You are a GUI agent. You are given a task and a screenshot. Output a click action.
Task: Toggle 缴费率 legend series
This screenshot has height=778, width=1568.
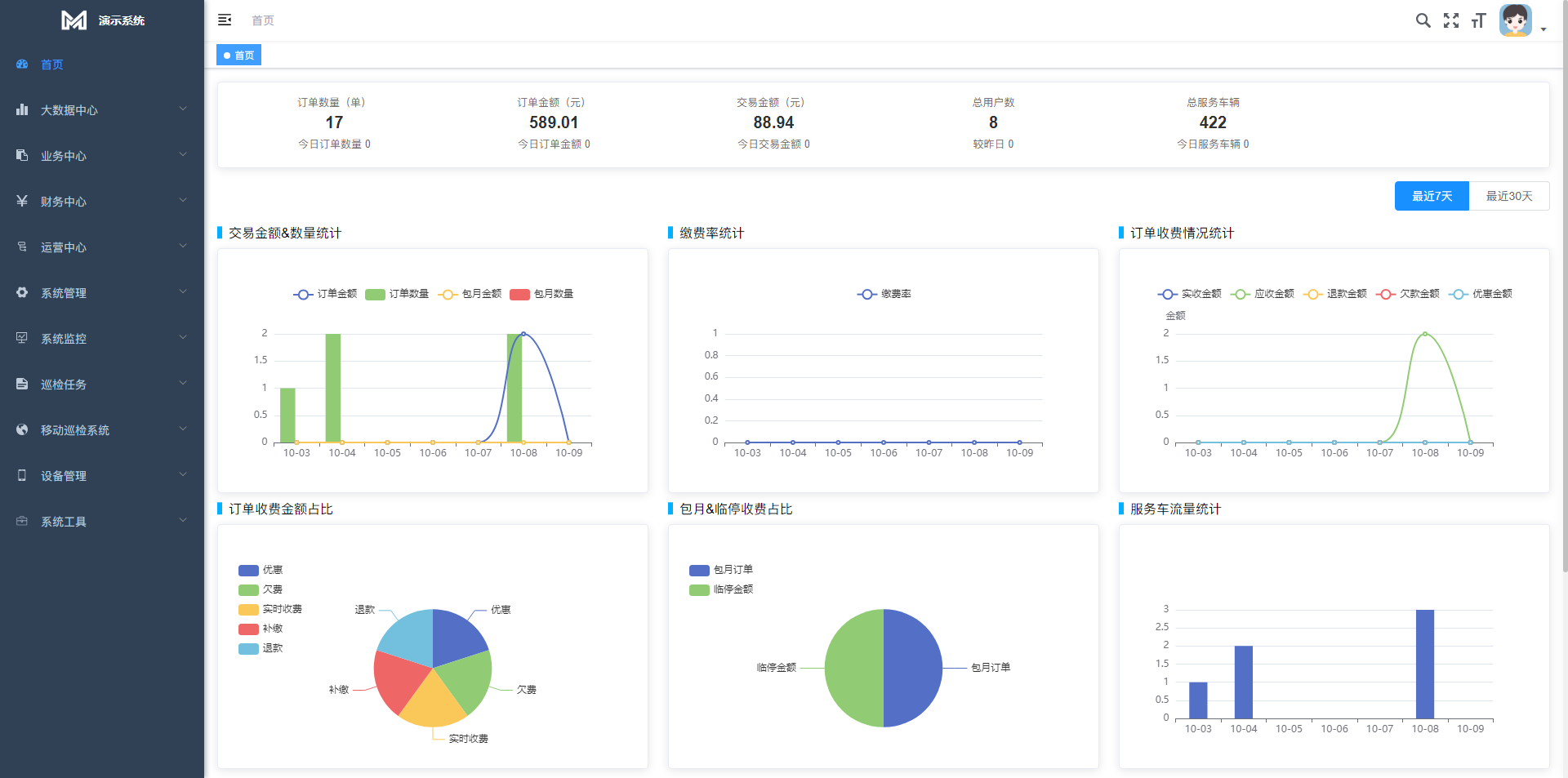point(884,294)
